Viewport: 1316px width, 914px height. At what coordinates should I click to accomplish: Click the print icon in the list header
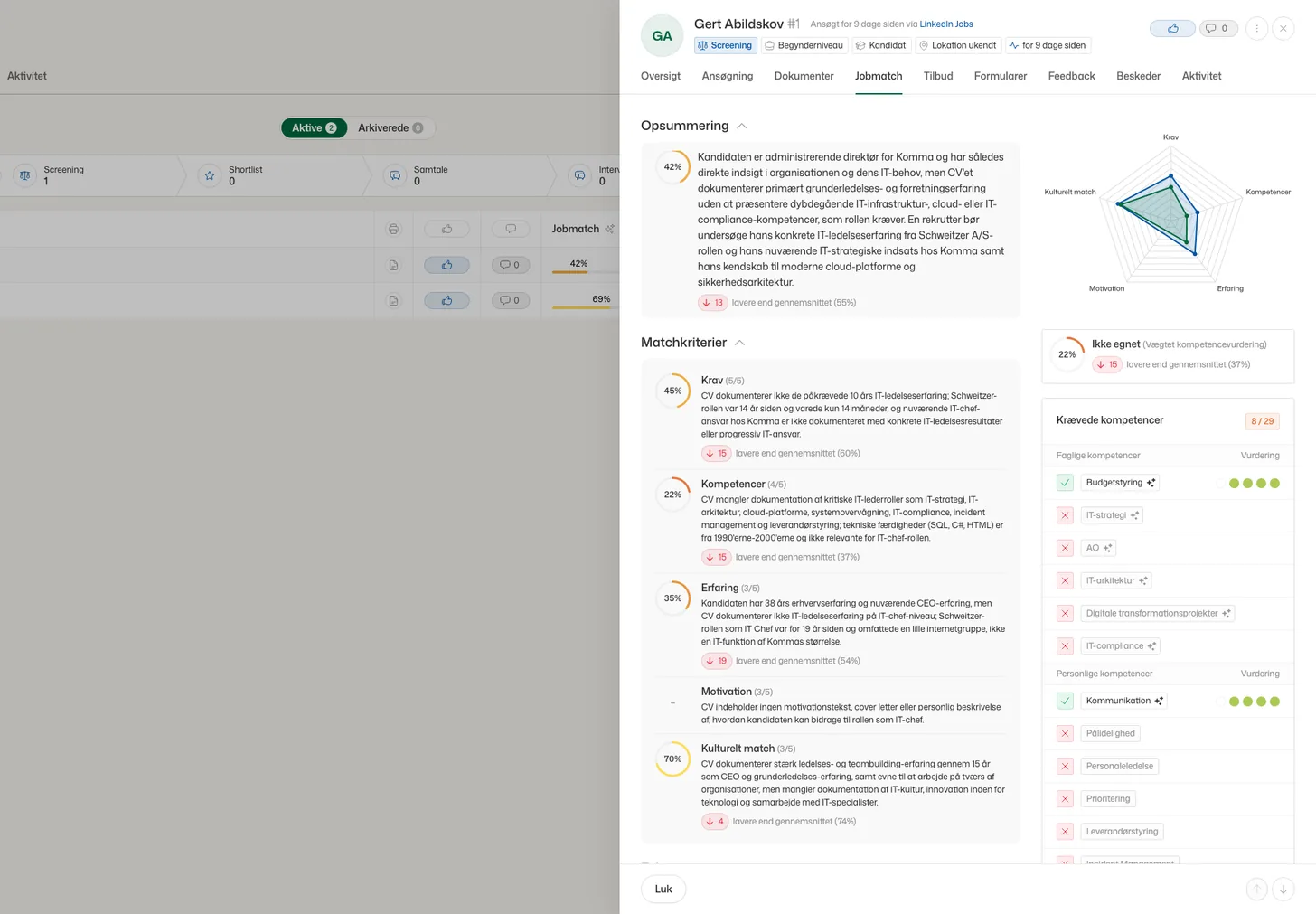[x=393, y=229]
